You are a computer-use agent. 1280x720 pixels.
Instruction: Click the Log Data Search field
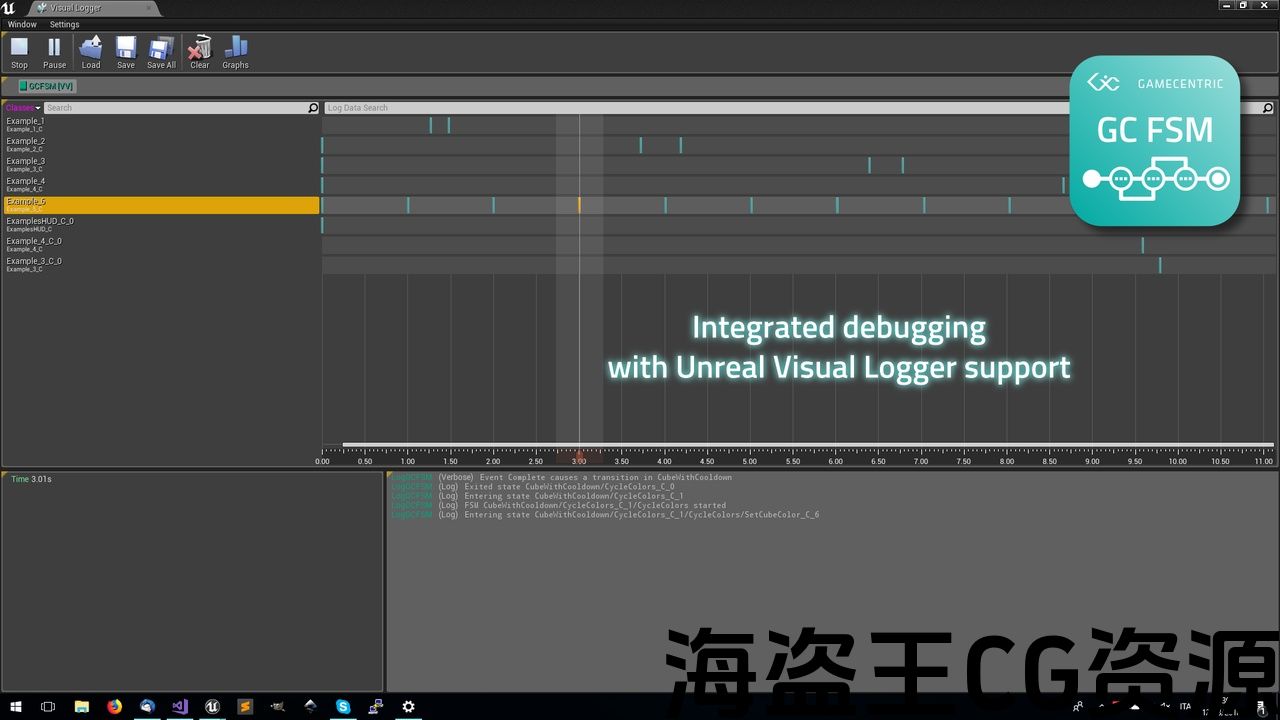(790, 108)
